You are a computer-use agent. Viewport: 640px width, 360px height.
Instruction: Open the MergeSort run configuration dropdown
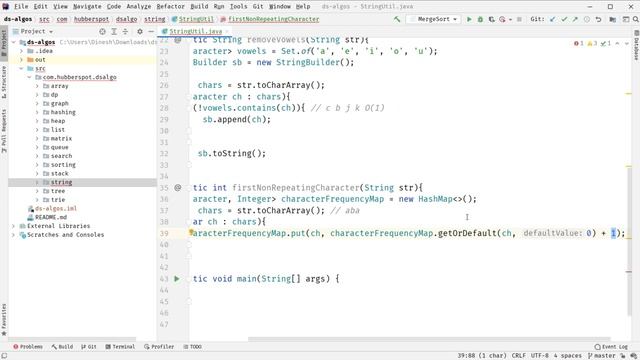point(433,19)
